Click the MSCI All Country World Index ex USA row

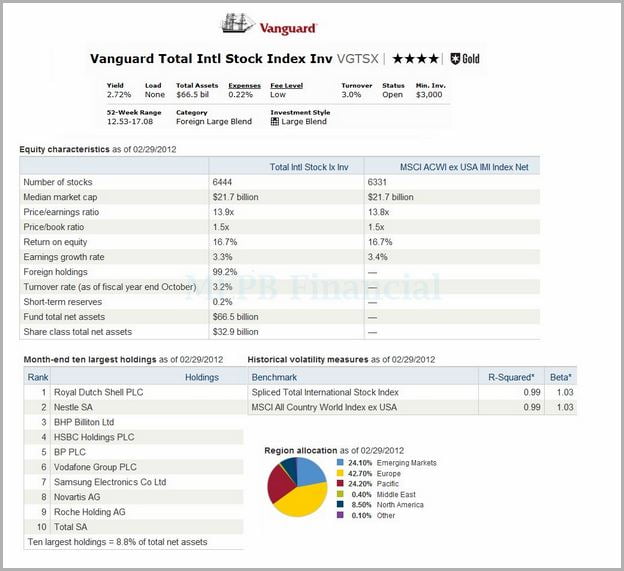click(412, 407)
